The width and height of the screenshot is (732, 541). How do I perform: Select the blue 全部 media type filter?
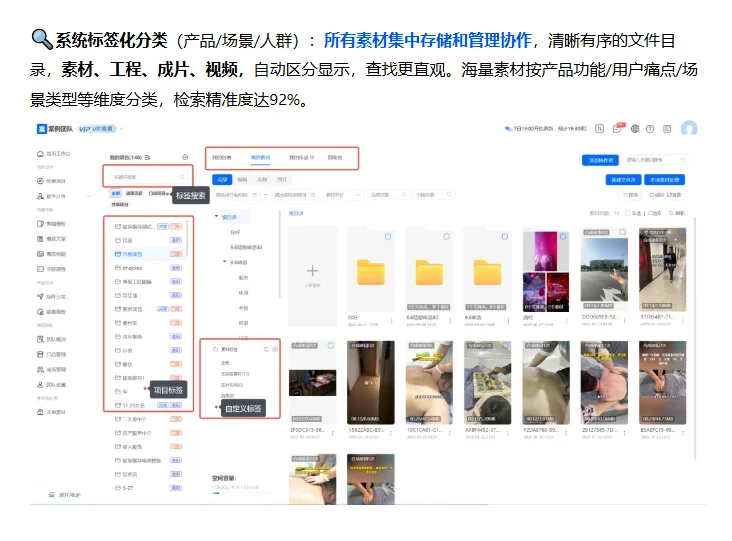(x=222, y=179)
